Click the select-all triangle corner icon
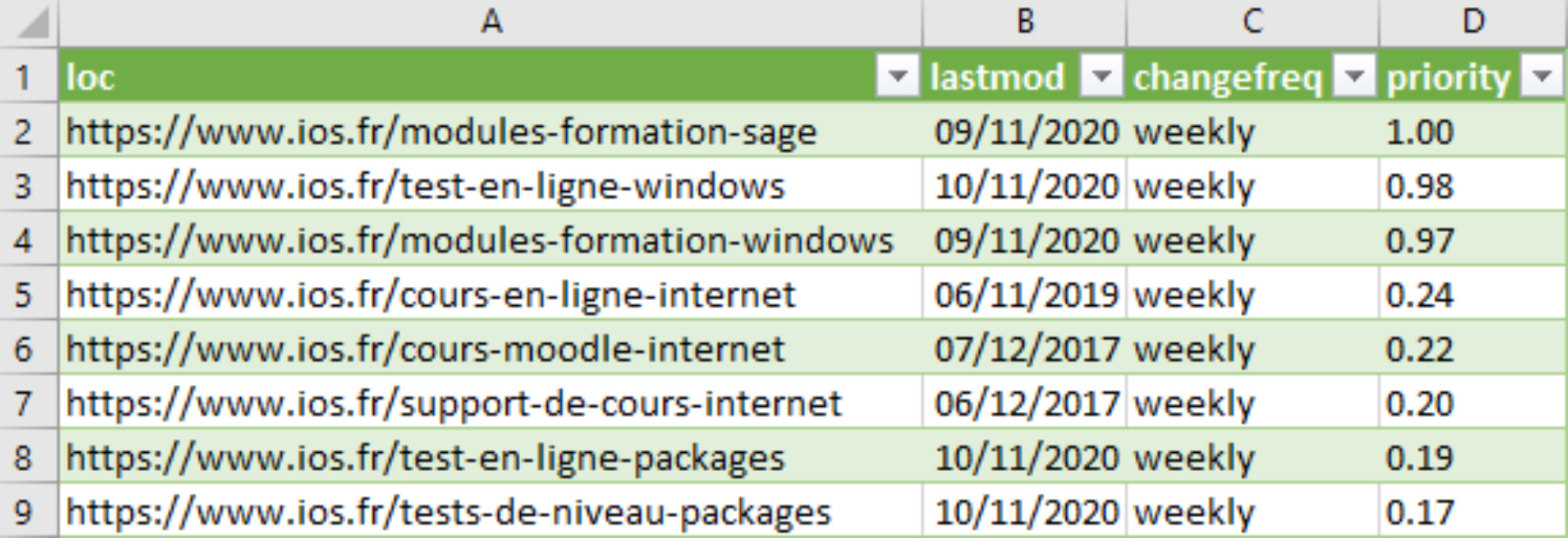1568x538 pixels. coord(30,23)
